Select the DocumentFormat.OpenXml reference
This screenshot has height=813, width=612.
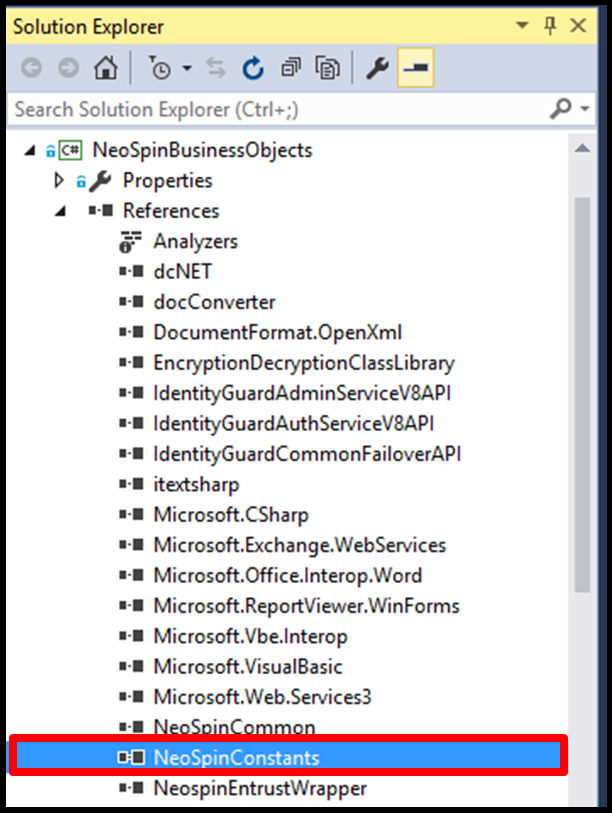277,332
